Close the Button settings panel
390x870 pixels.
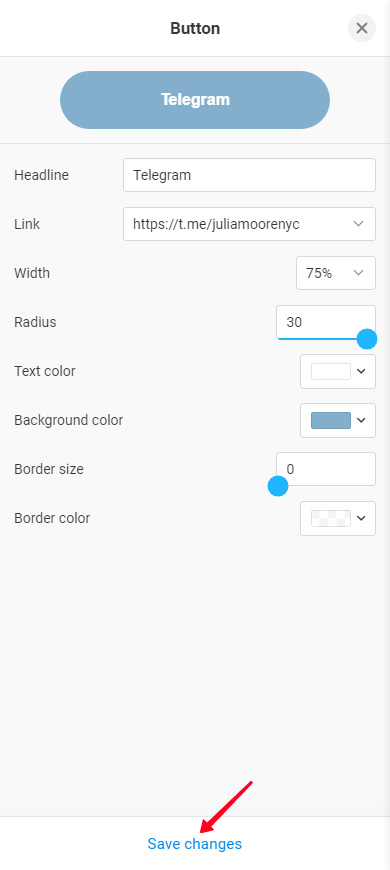click(x=362, y=28)
